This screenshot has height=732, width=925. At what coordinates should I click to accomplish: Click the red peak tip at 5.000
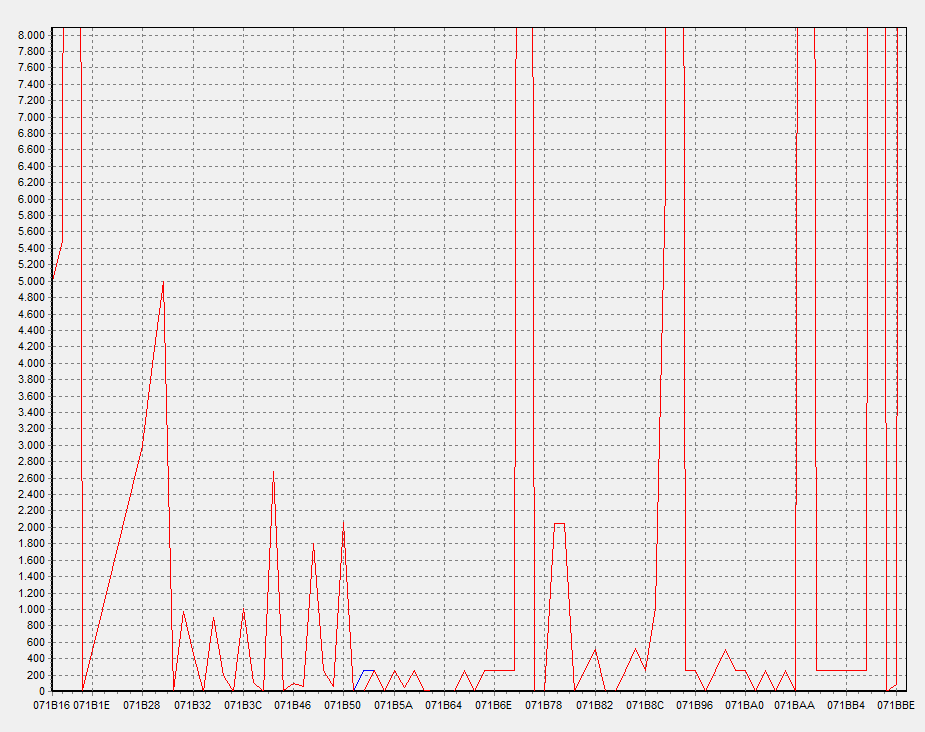point(163,283)
